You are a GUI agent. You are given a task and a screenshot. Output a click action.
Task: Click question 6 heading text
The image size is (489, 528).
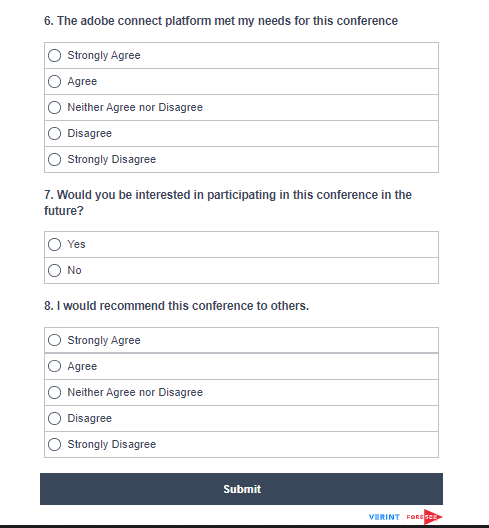(221, 21)
